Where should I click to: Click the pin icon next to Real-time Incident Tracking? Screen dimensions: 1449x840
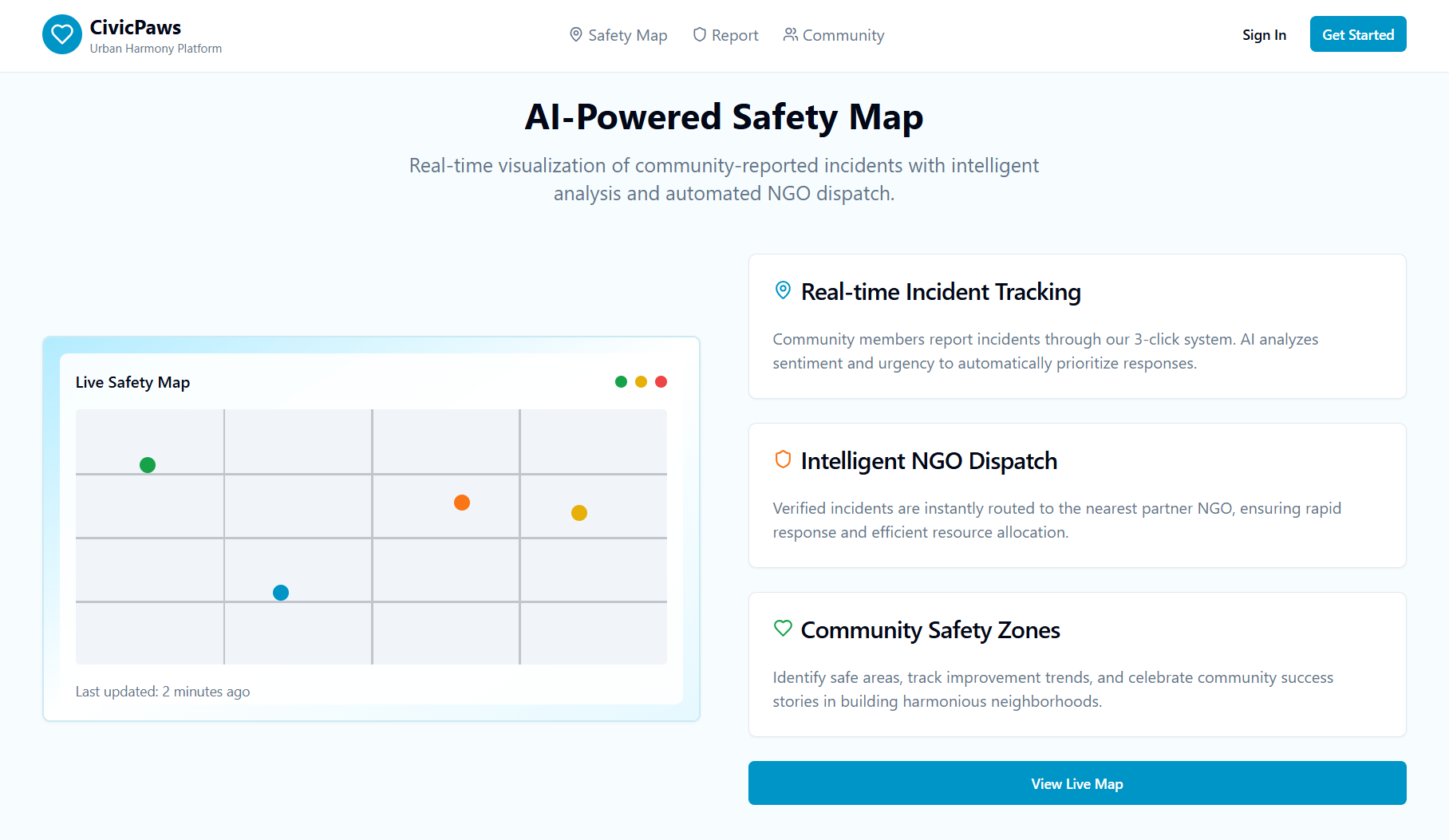[x=783, y=290]
